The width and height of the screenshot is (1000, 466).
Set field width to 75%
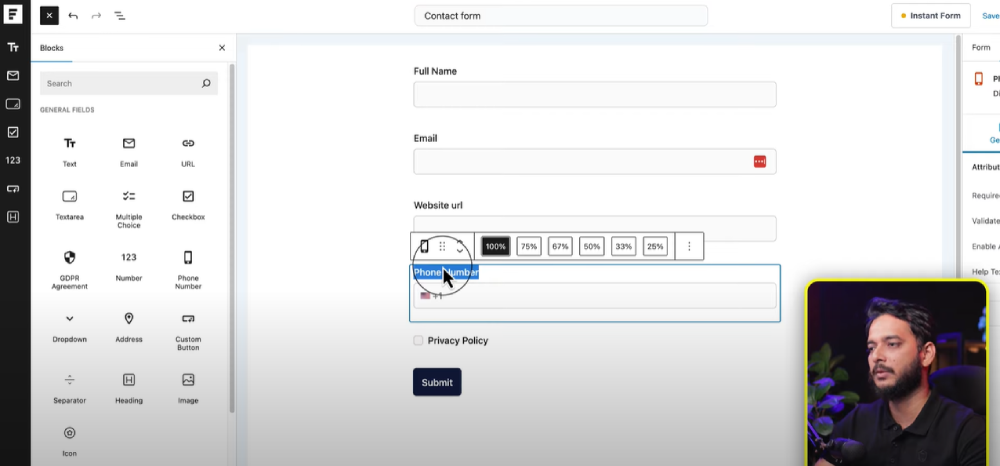coord(529,246)
